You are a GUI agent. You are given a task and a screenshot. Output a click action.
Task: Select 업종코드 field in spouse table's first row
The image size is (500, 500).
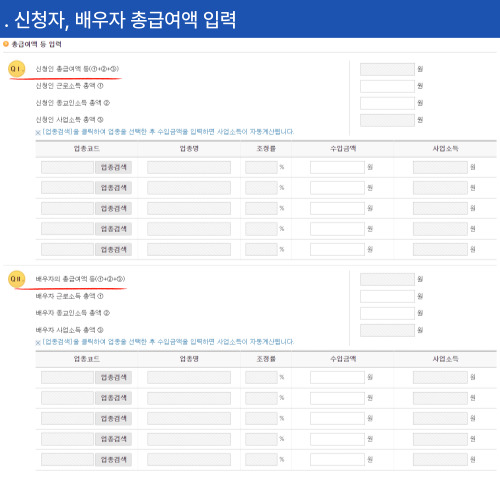coord(67,378)
